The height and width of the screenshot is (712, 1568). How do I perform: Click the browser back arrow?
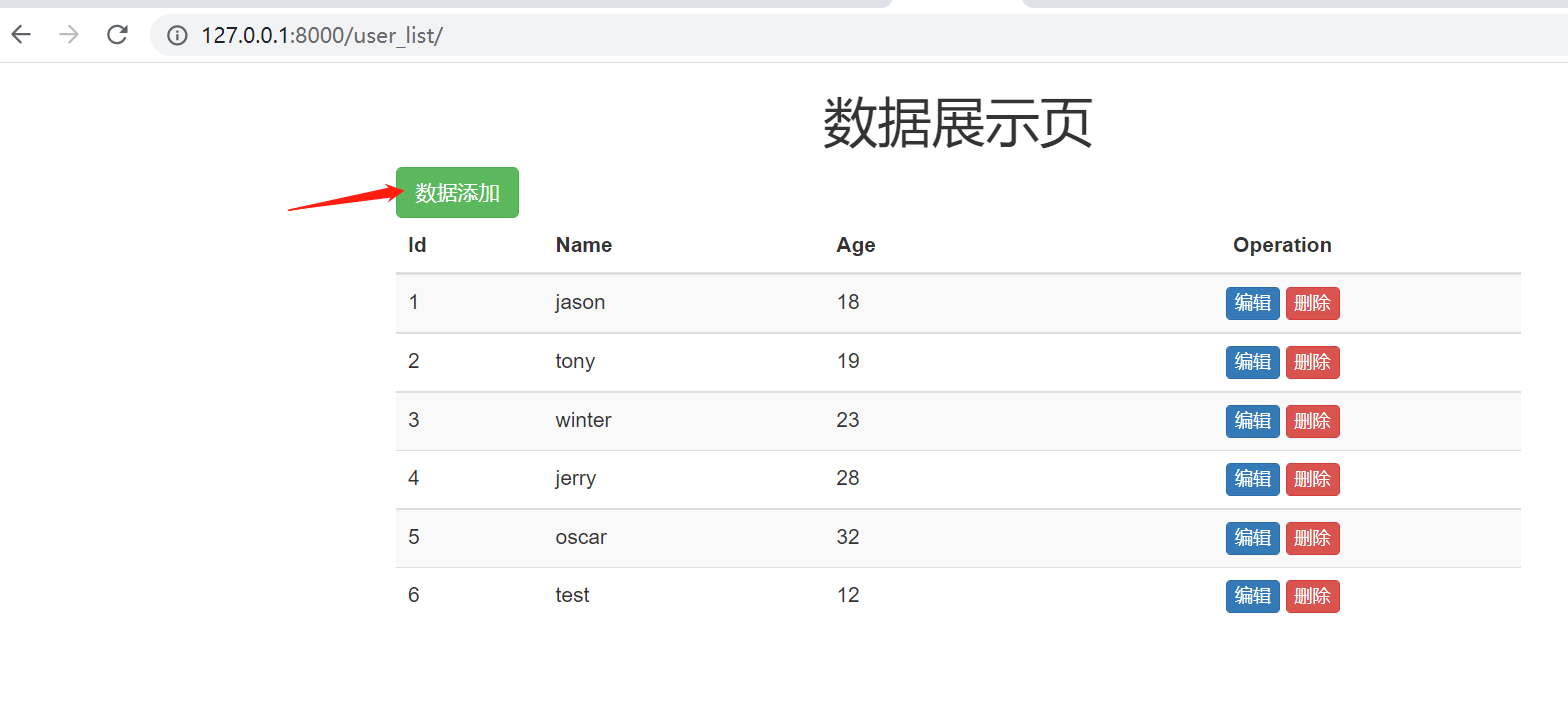(x=21, y=35)
